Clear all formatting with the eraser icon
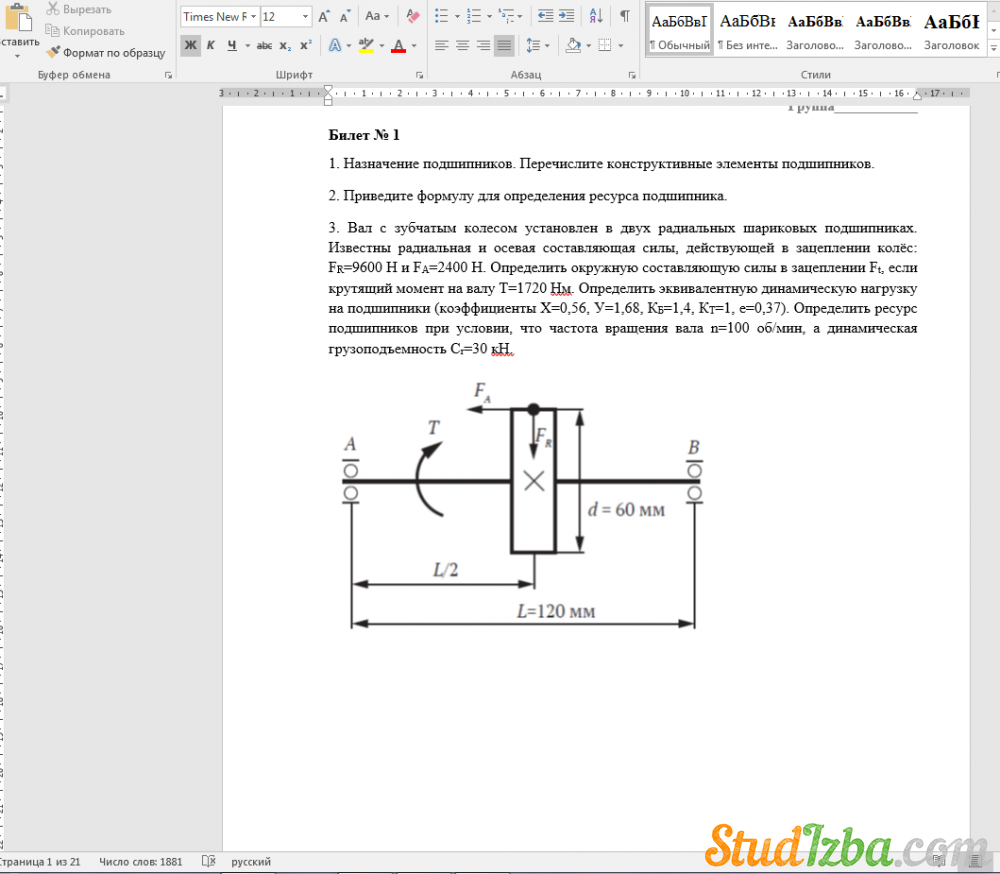 (412, 16)
